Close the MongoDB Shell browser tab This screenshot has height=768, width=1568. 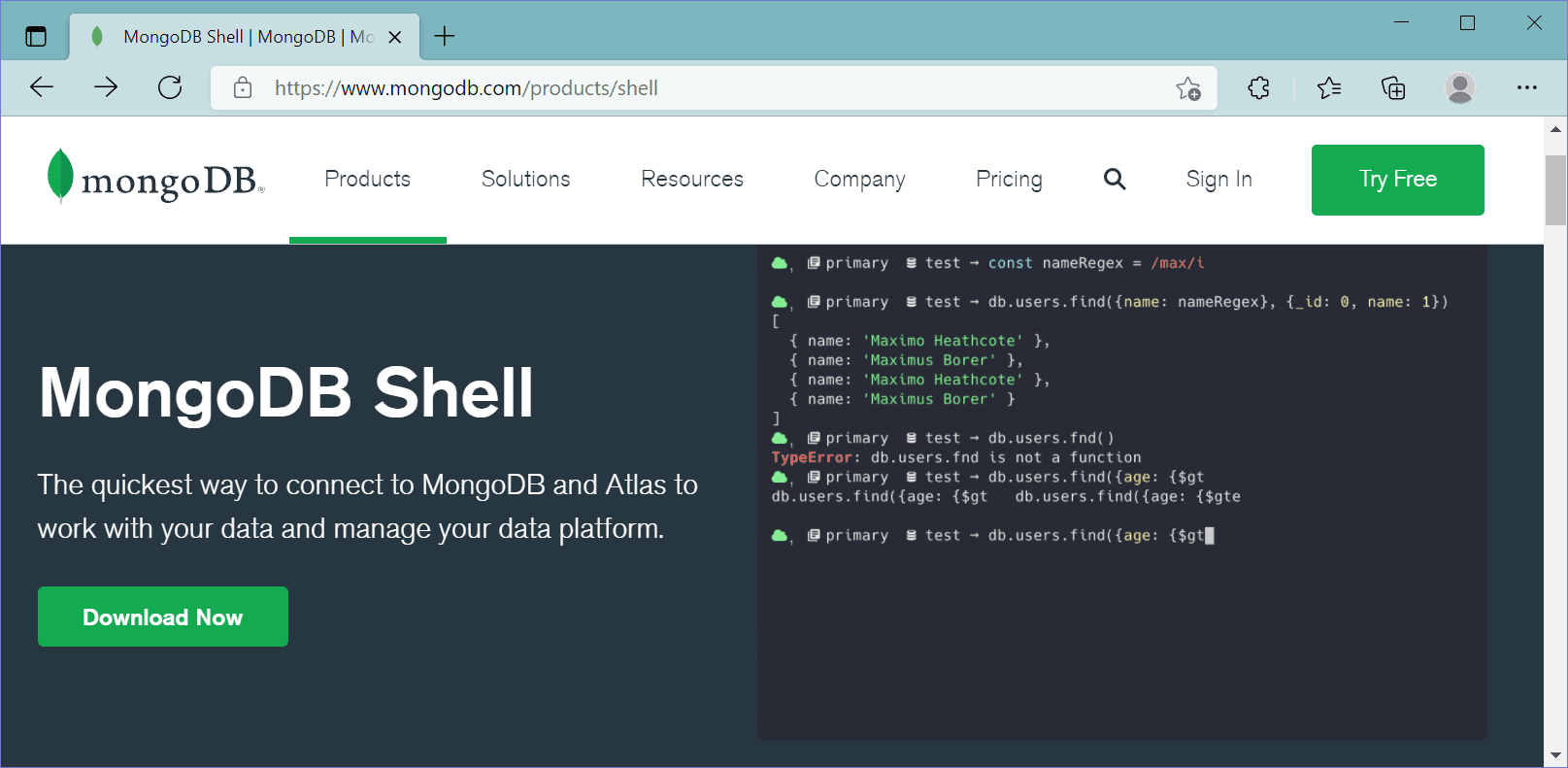(395, 37)
